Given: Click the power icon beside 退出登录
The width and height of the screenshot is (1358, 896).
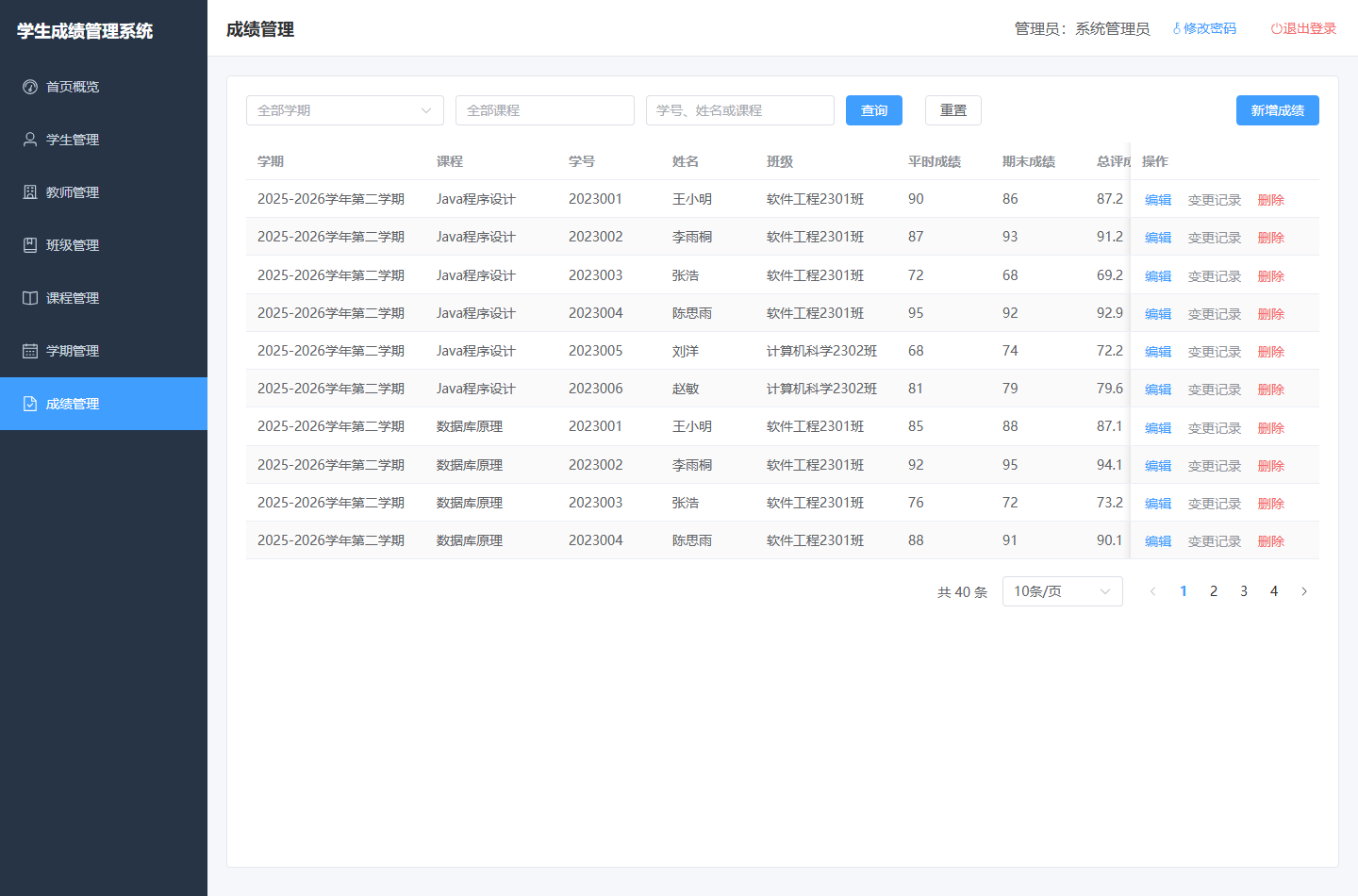Looking at the screenshot, I should (x=1276, y=28).
